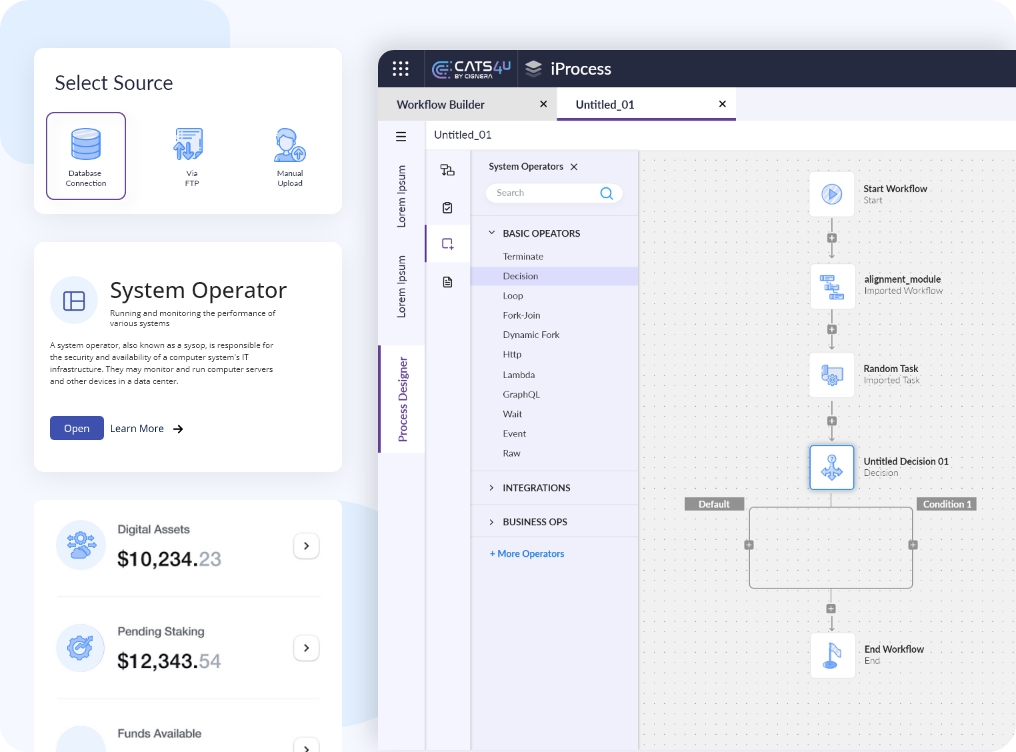Click the Condition 1 branch label
This screenshot has height=752, width=1016.
click(947, 504)
